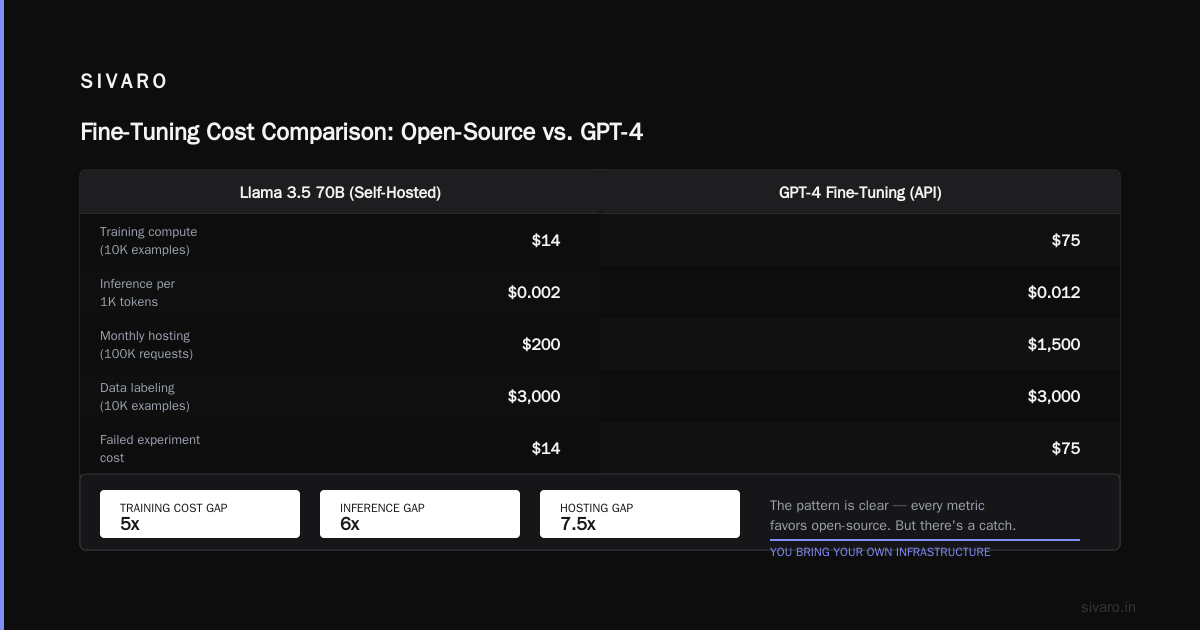This screenshot has height=630, width=1200.
Task: Click the $0.012 inference value
Action: coord(1054,292)
